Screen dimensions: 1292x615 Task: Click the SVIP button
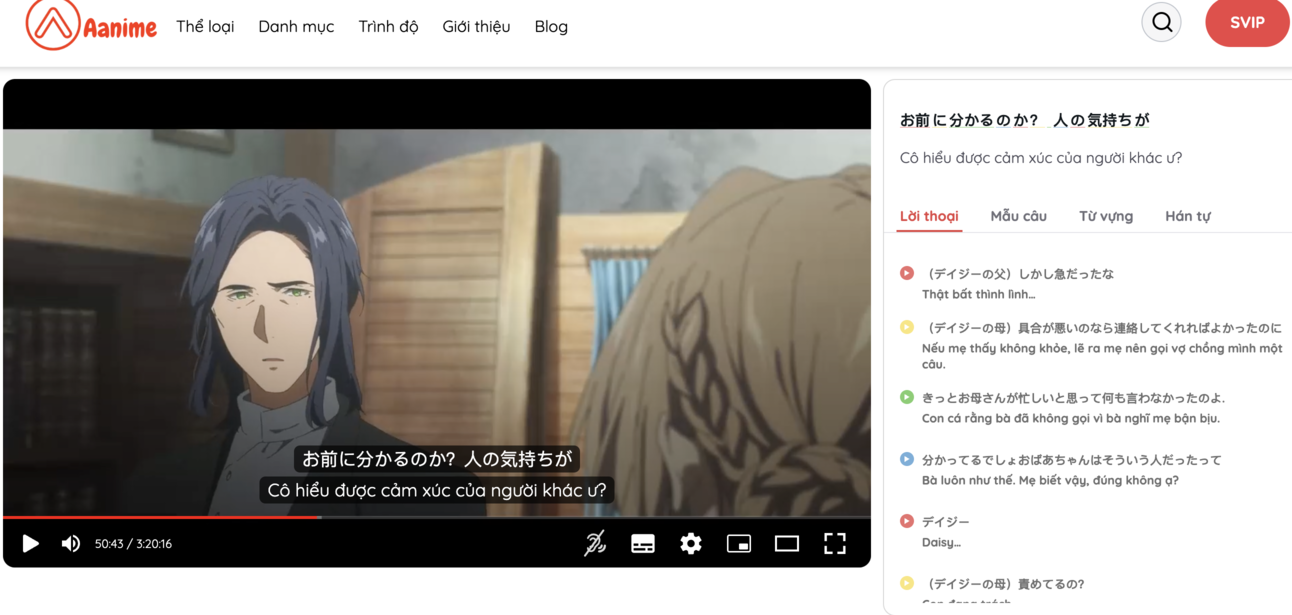click(1247, 23)
